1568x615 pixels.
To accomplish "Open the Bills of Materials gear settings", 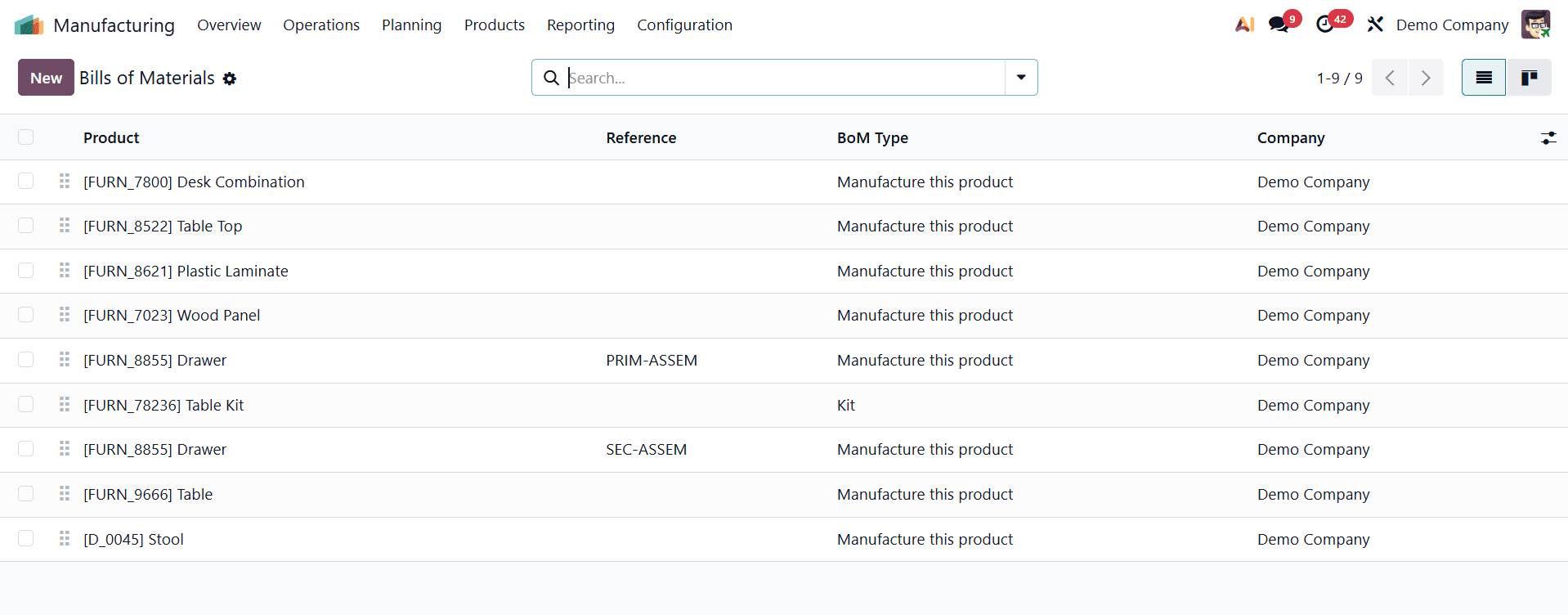I will (230, 79).
